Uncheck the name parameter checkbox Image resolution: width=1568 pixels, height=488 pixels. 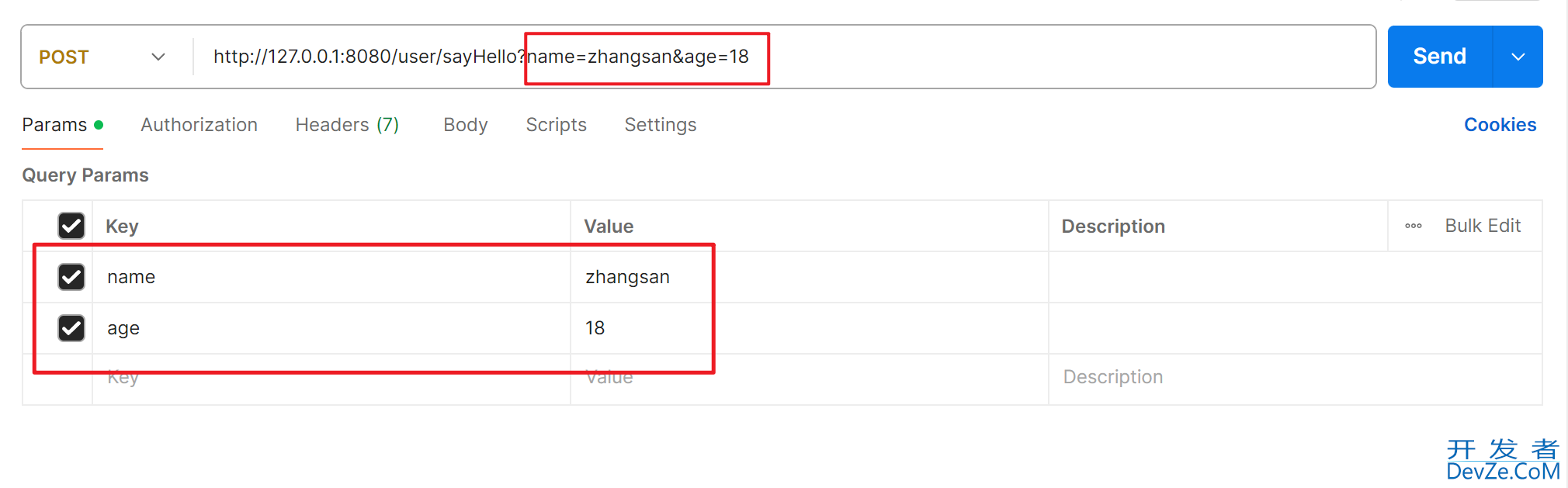[71, 277]
